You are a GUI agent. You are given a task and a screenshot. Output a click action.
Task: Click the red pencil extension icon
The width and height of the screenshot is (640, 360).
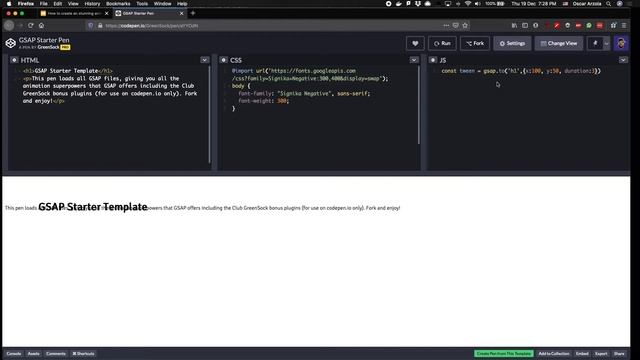point(557,25)
